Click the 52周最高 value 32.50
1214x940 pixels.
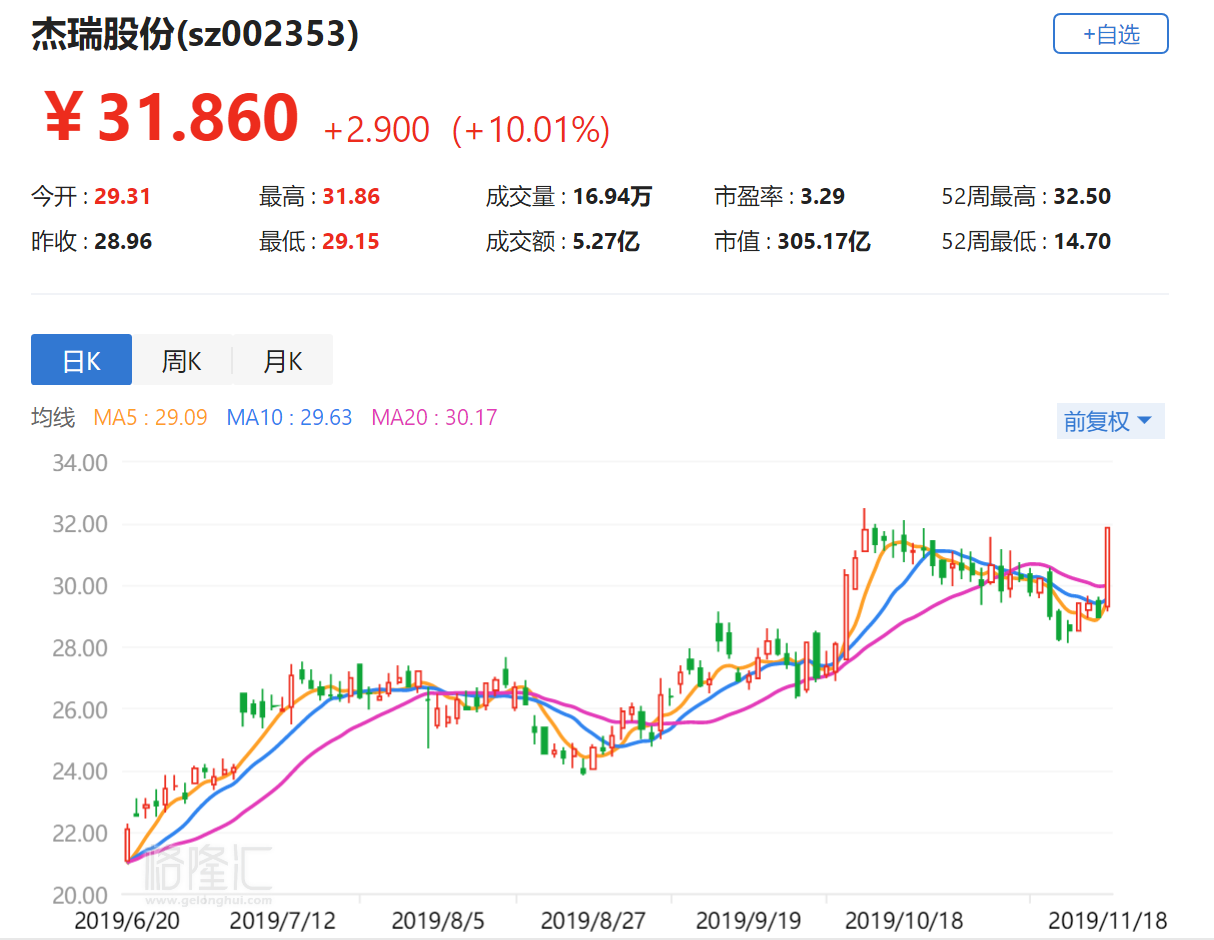point(1082,196)
